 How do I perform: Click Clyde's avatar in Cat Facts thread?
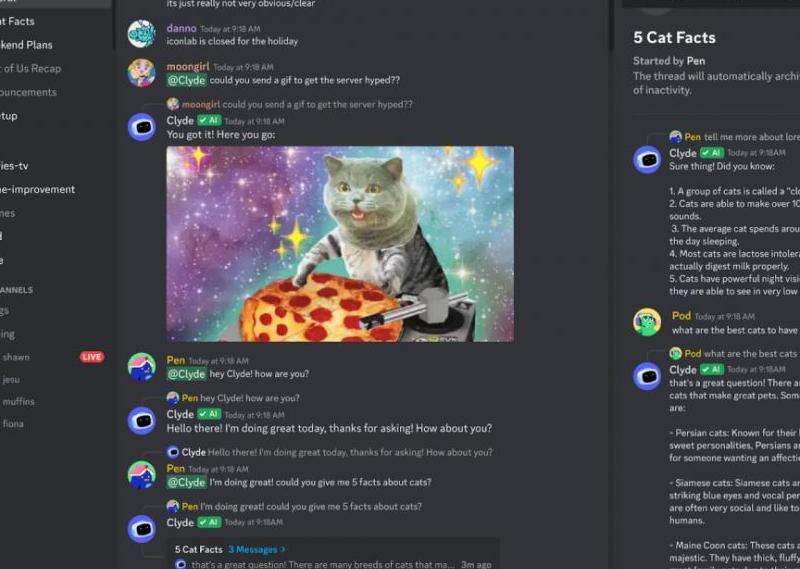(647, 160)
